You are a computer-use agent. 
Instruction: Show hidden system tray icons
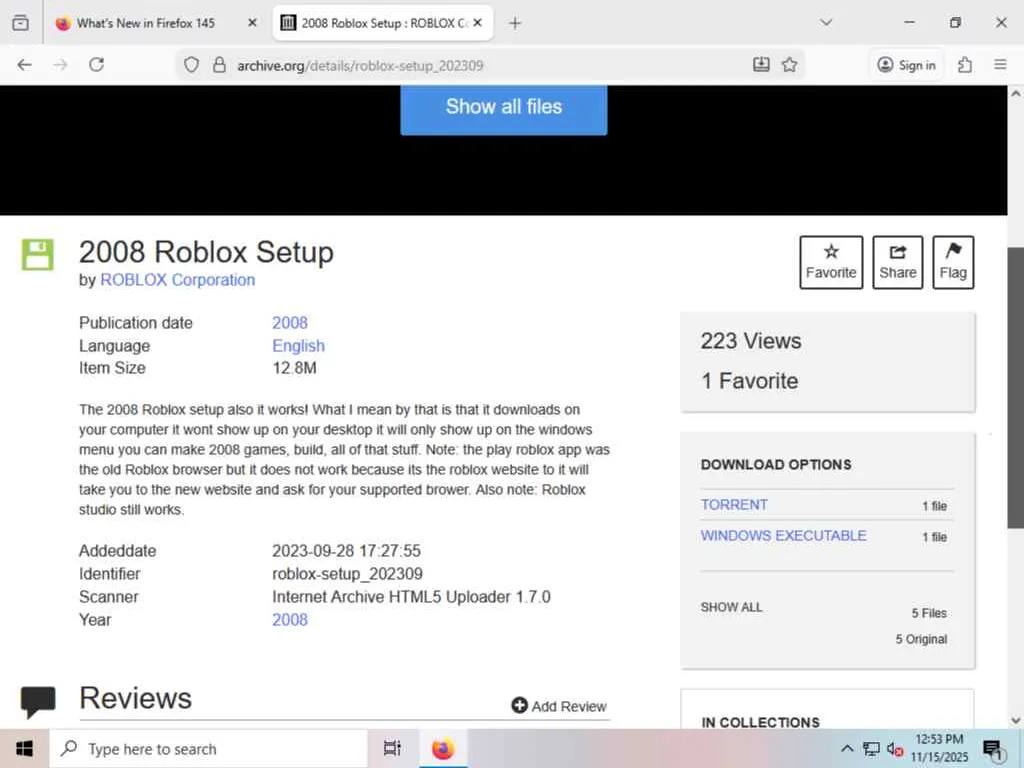pyautogui.click(x=847, y=748)
